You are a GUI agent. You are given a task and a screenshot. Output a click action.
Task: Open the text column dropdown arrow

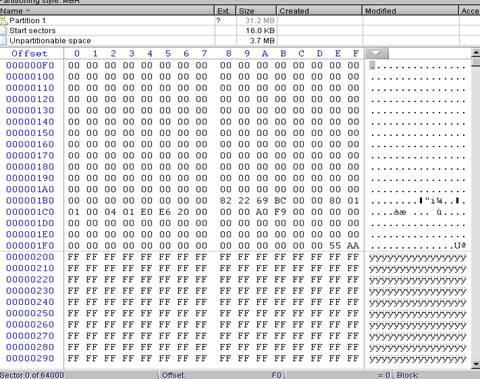[x=377, y=53]
